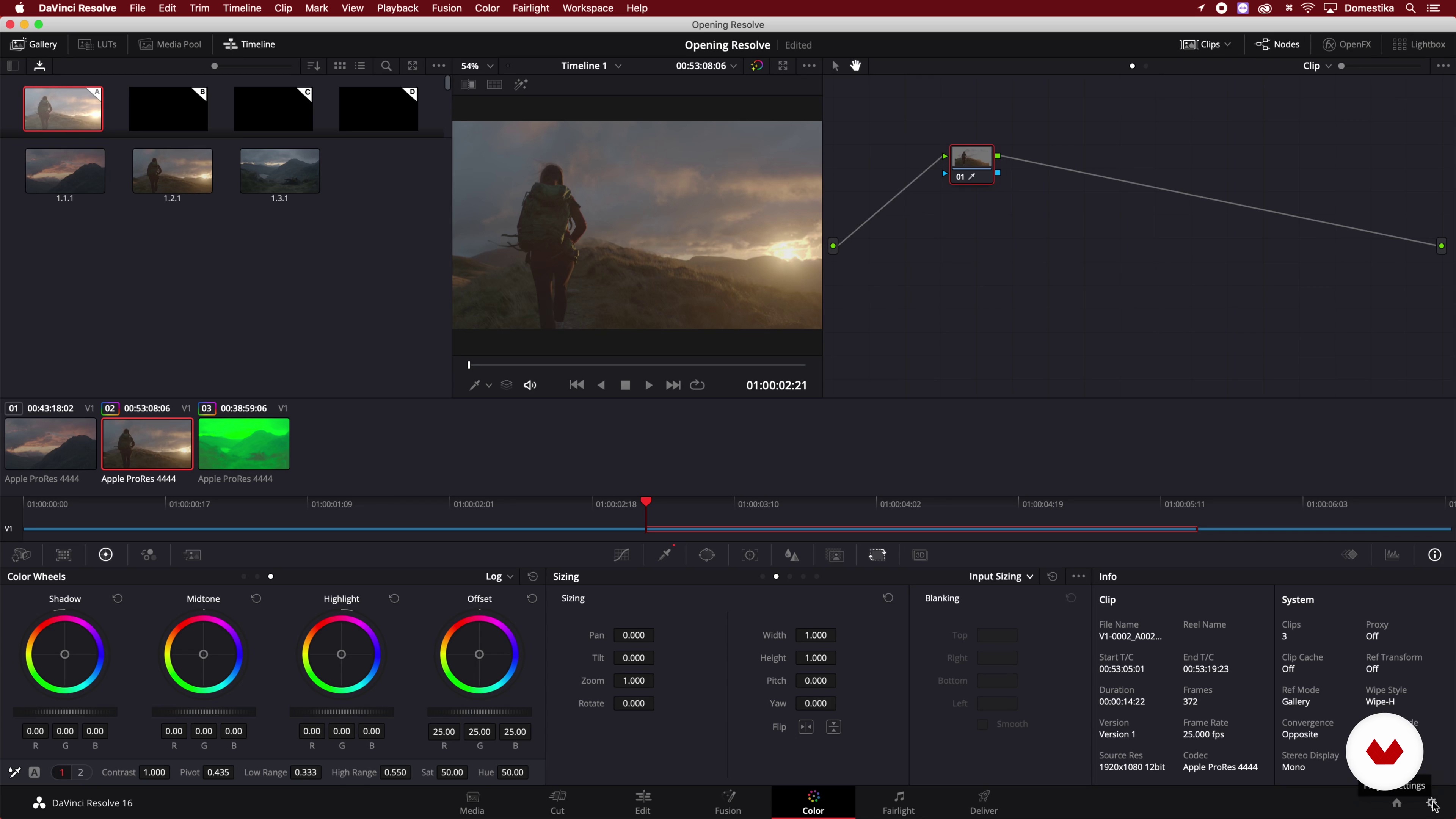Screen dimensions: 1456x819
Task: Click the Midtone master wheel slider
Action: tap(204, 712)
